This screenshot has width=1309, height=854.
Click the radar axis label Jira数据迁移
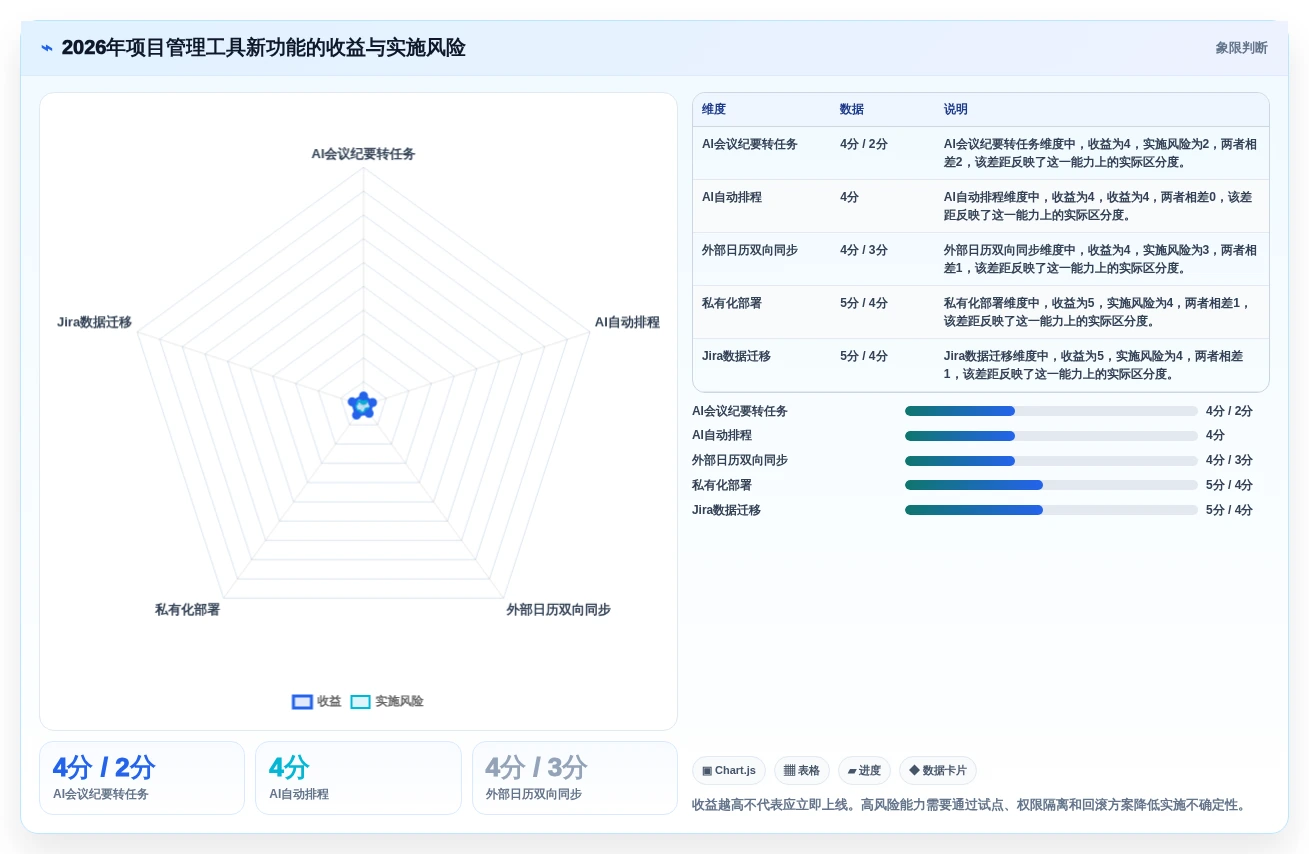94,322
